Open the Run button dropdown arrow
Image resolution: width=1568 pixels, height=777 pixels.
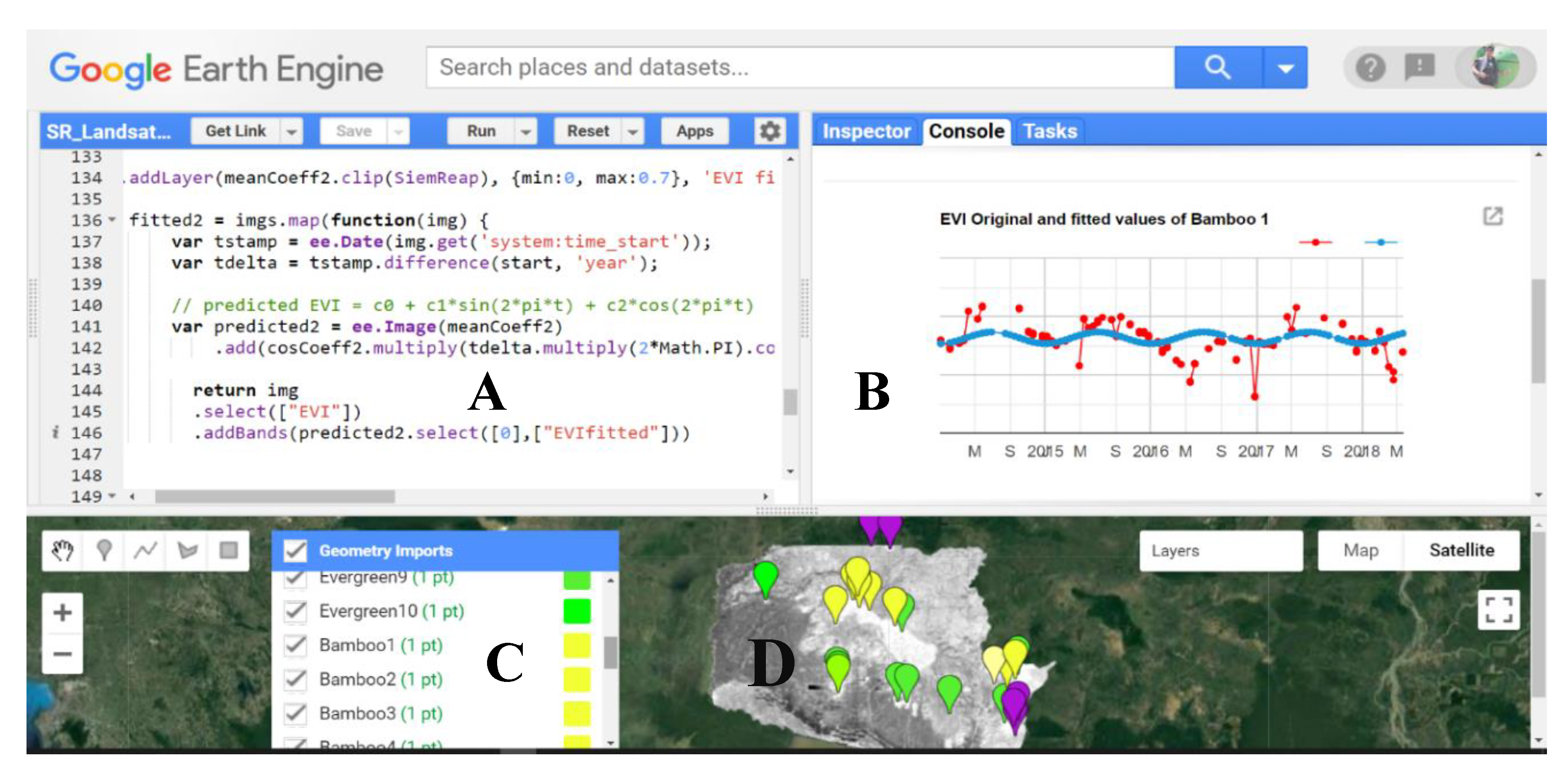click(526, 131)
